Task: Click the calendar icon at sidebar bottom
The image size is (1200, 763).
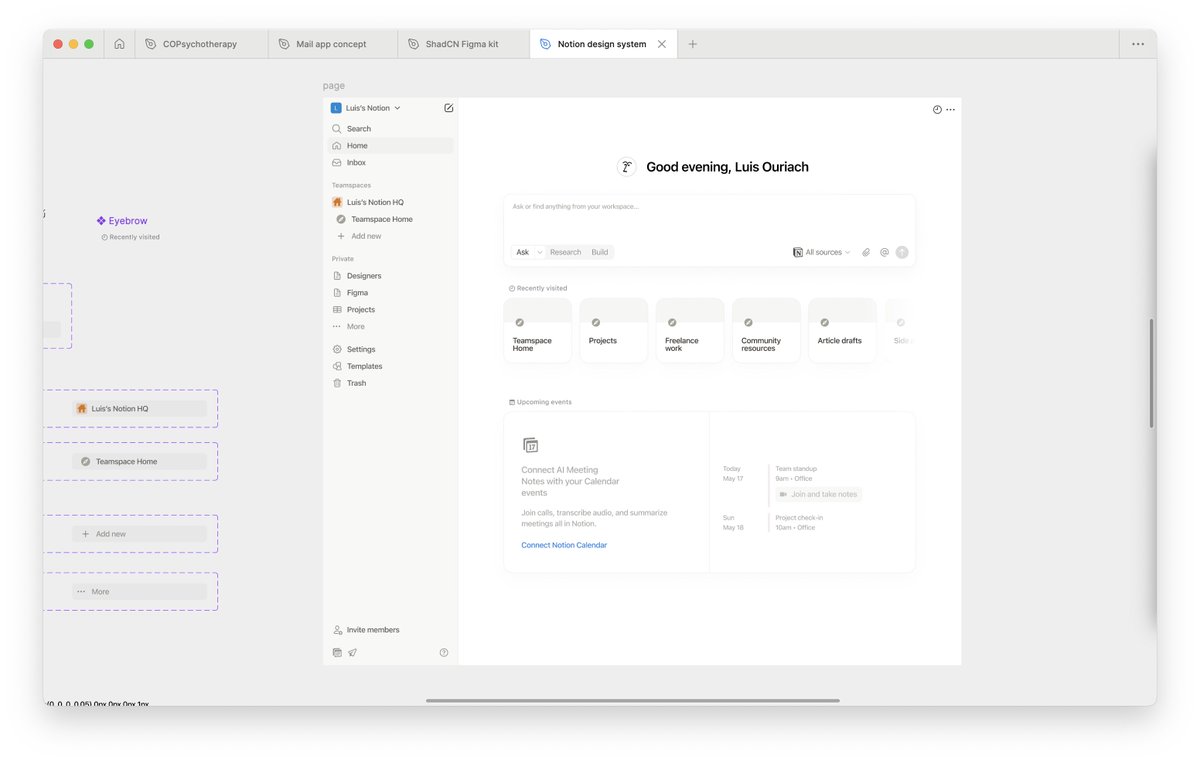Action: (337, 653)
